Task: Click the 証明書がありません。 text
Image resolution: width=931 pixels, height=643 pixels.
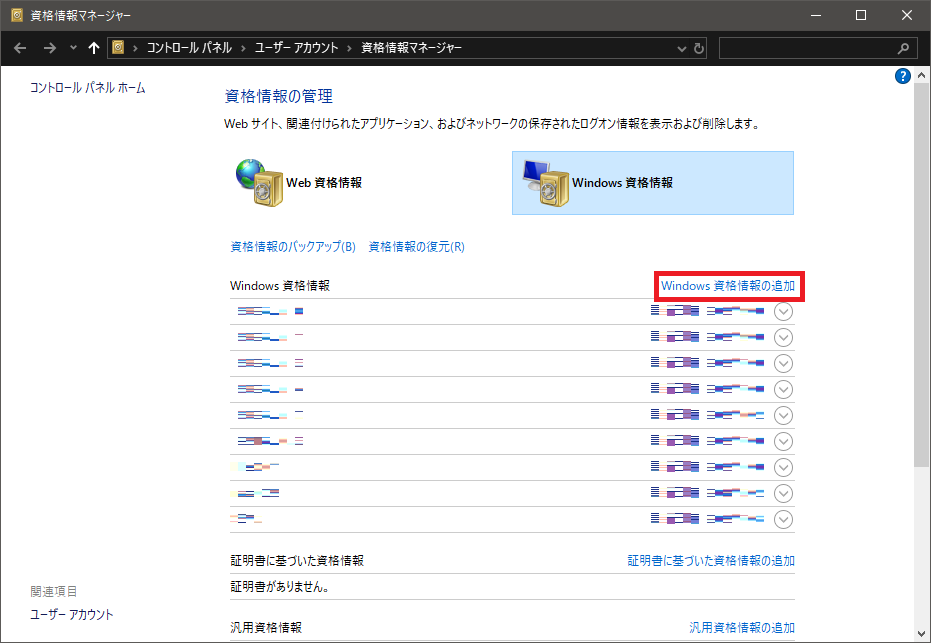Action: [x=280, y=587]
